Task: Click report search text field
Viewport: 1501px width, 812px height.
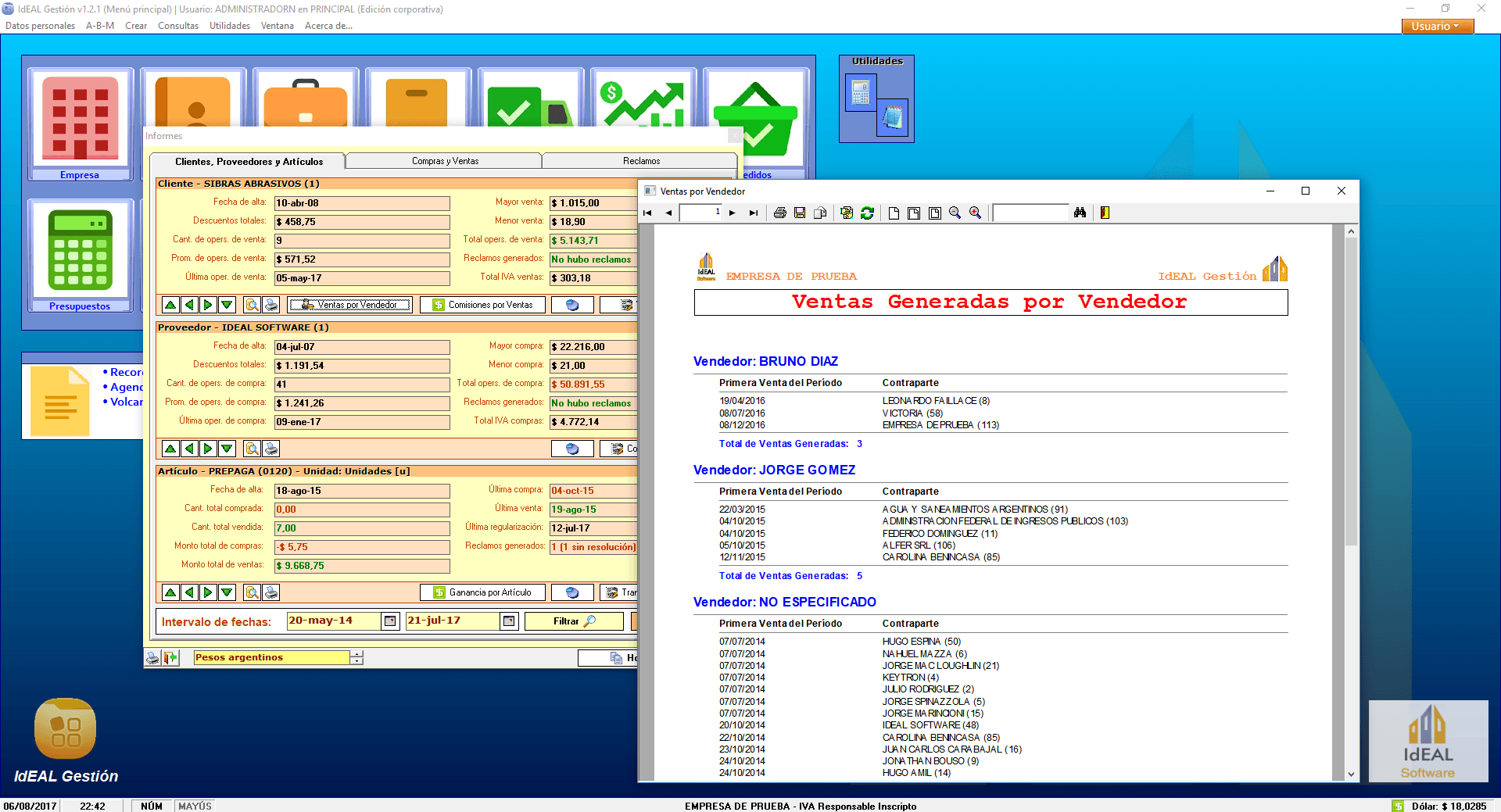Action: [x=1030, y=213]
